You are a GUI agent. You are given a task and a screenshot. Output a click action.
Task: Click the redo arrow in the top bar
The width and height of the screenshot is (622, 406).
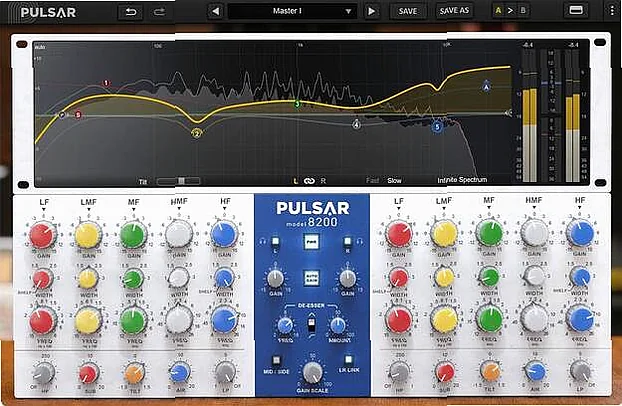click(x=159, y=12)
